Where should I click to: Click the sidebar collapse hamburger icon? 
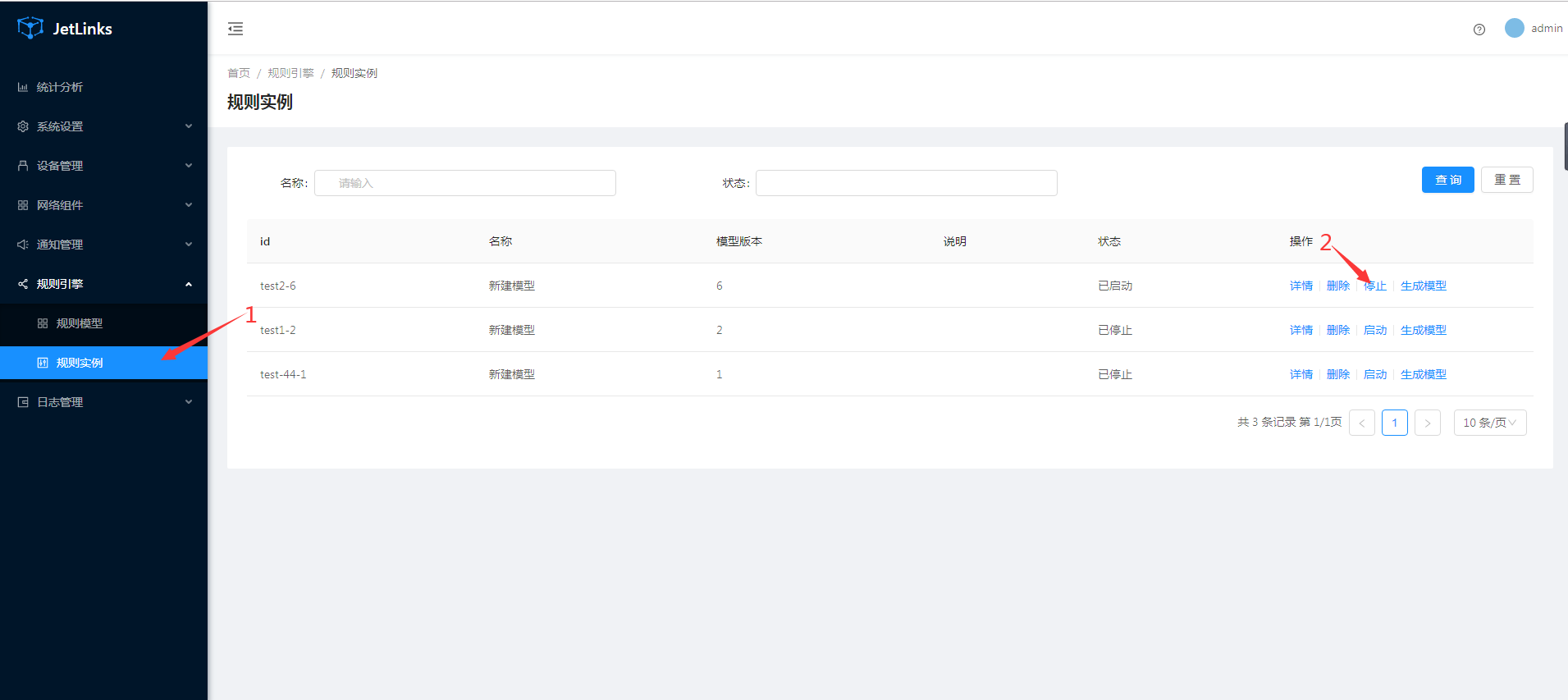235,29
